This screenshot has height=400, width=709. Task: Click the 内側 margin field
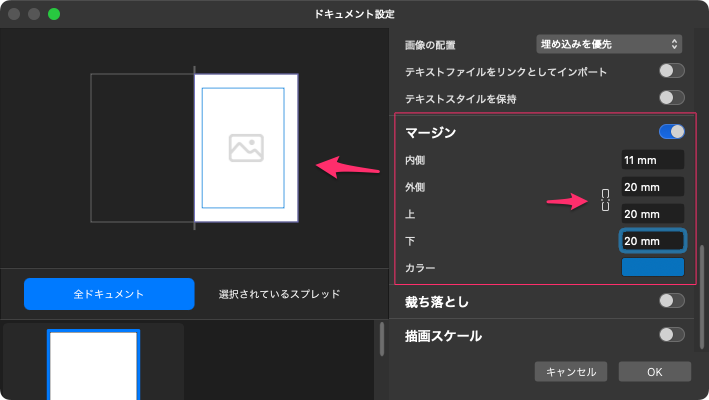tap(652, 160)
